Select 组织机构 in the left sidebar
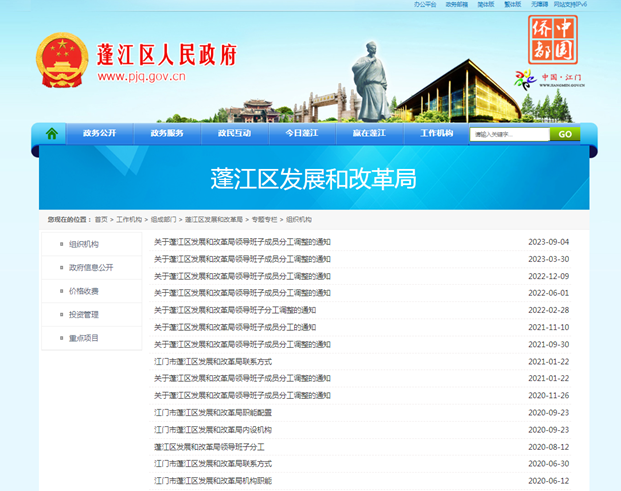The width and height of the screenshot is (621, 491). coord(84,244)
